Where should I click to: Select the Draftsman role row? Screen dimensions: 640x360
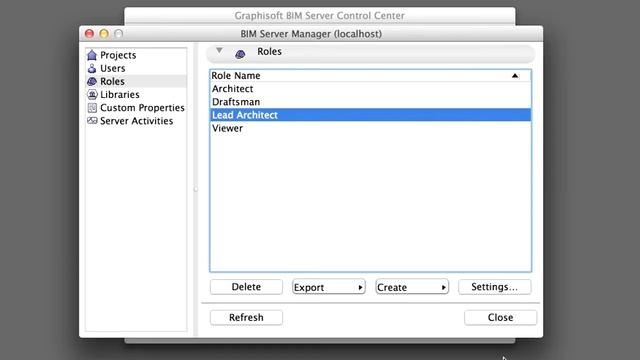(370, 102)
